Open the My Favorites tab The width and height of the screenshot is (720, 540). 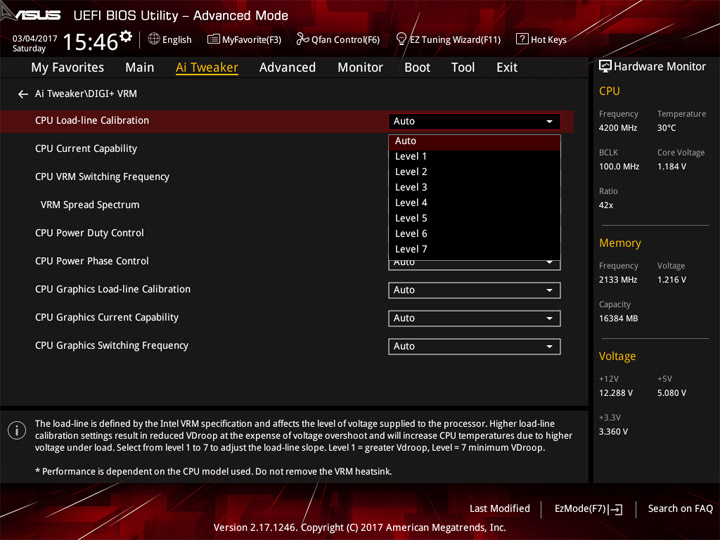point(68,68)
